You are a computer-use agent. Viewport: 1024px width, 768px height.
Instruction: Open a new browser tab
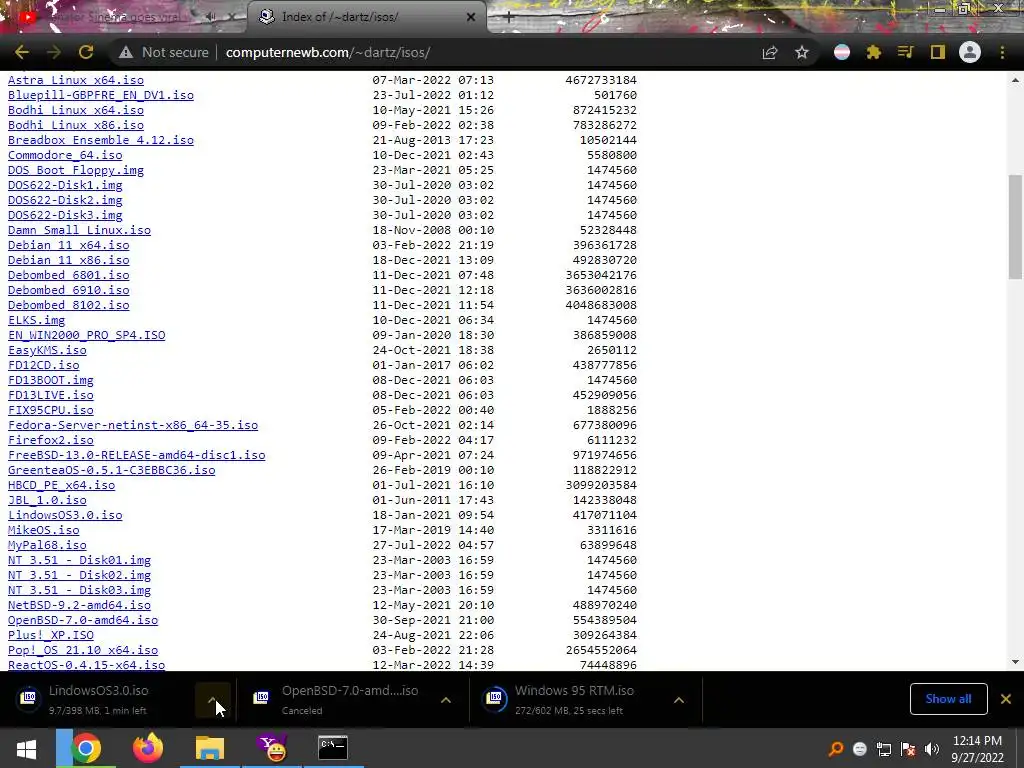pyautogui.click(x=508, y=17)
